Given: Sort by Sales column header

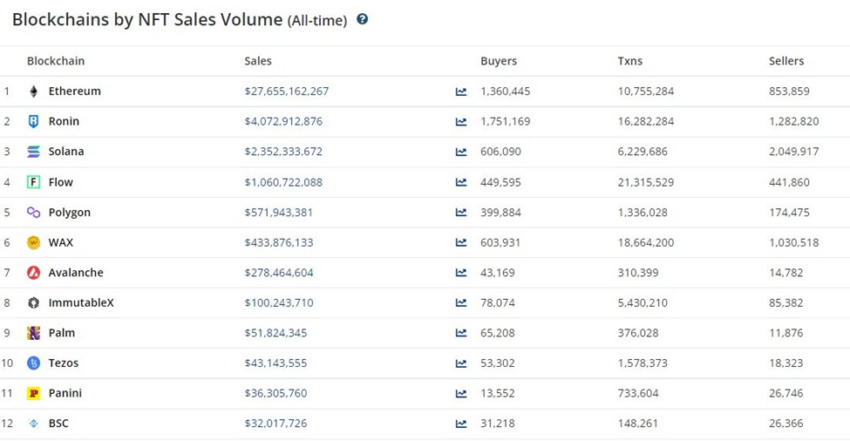Looking at the screenshot, I should (x=257, y=61).
